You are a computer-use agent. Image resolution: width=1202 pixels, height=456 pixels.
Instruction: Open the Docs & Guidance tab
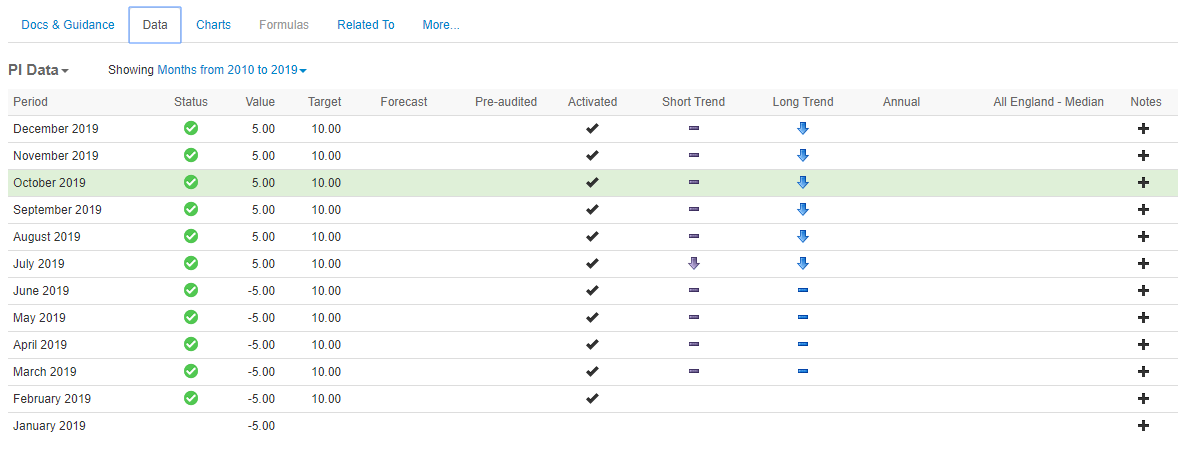(68, 25)
